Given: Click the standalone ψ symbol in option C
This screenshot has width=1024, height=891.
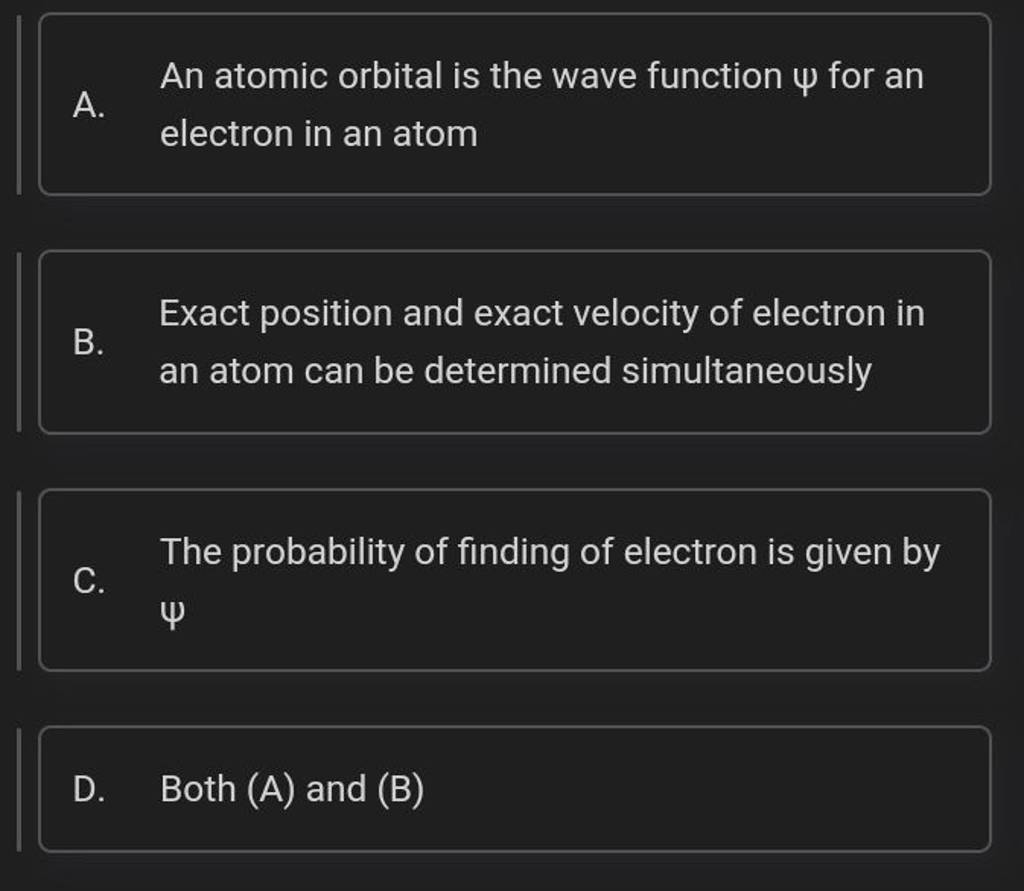Looking at the screenshot, I should [x=173, y=609].
